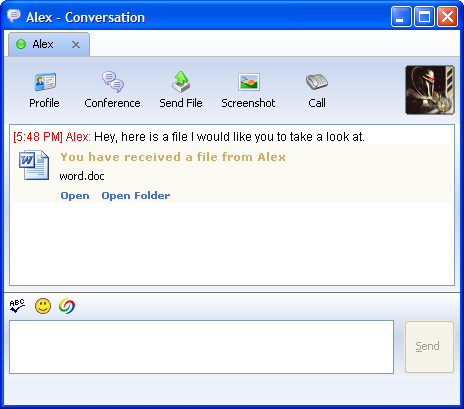The image size is (464, 409).
Task: Click the Send button
Action: [x=429, y=347]
